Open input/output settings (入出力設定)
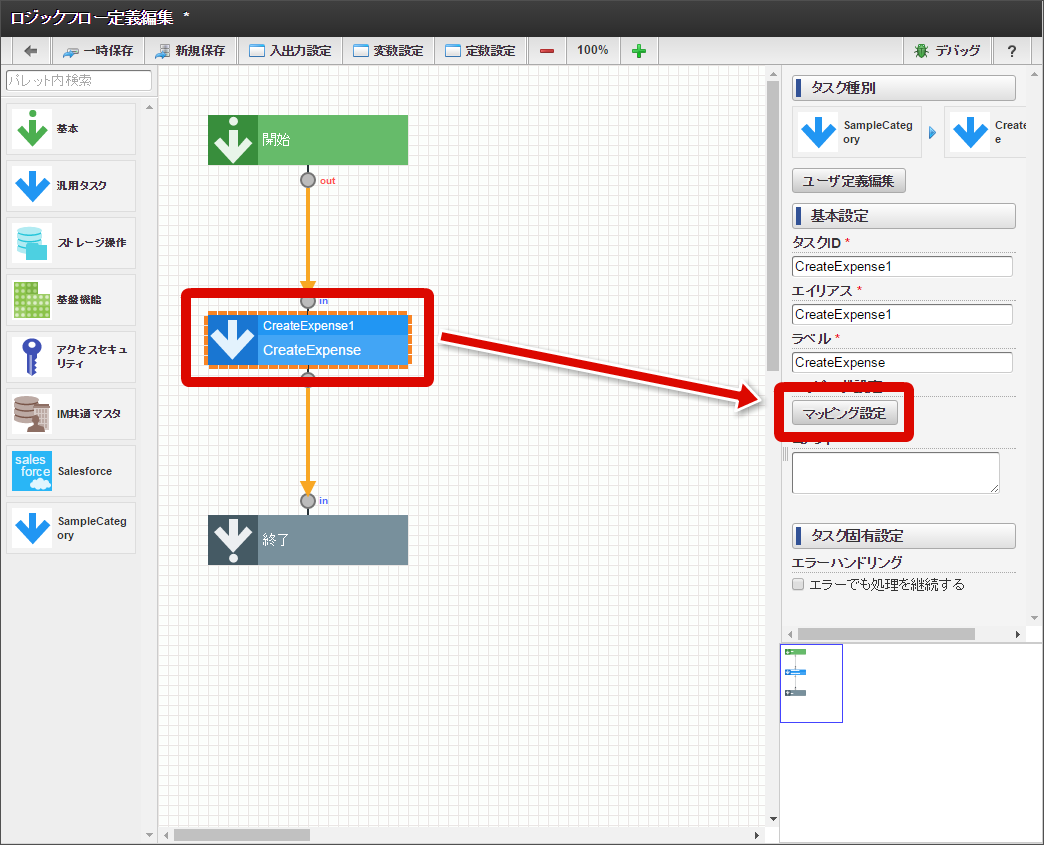The width and height of the screenshot is (1044, 845). (x=290, y=51)
